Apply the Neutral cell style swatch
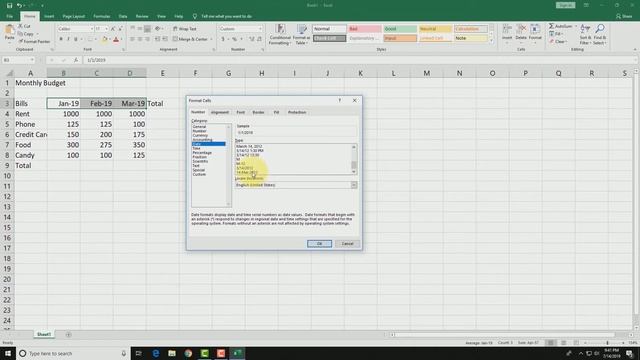Image resolution: width=640 pixels, height=360 pixels. 436,29
